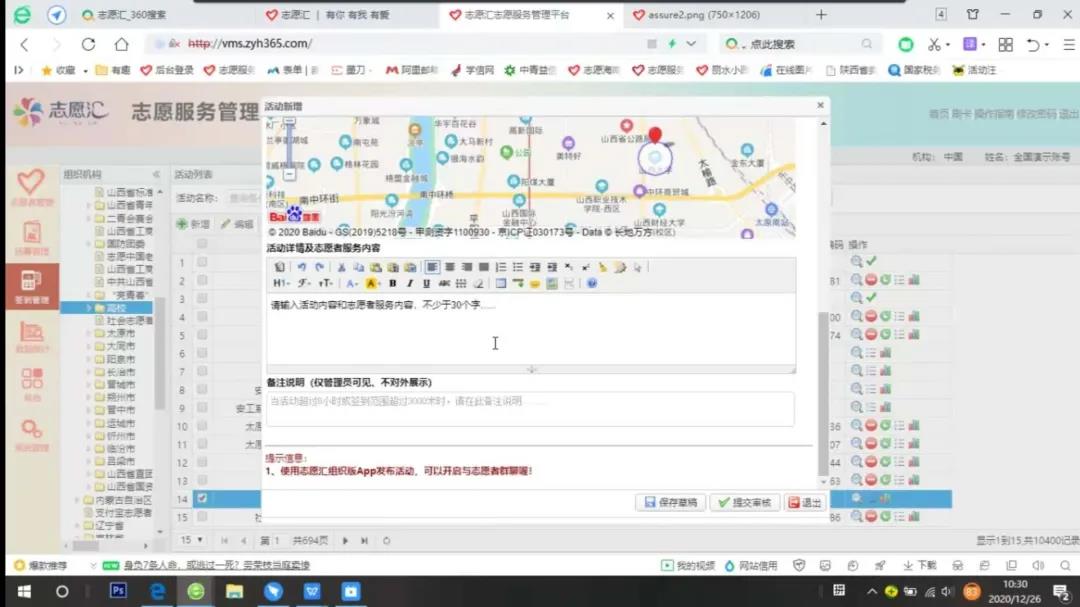Viewport: 1080px width, 607px height.
Task: Open the 后台登录 bookmark
Action: 167,70
